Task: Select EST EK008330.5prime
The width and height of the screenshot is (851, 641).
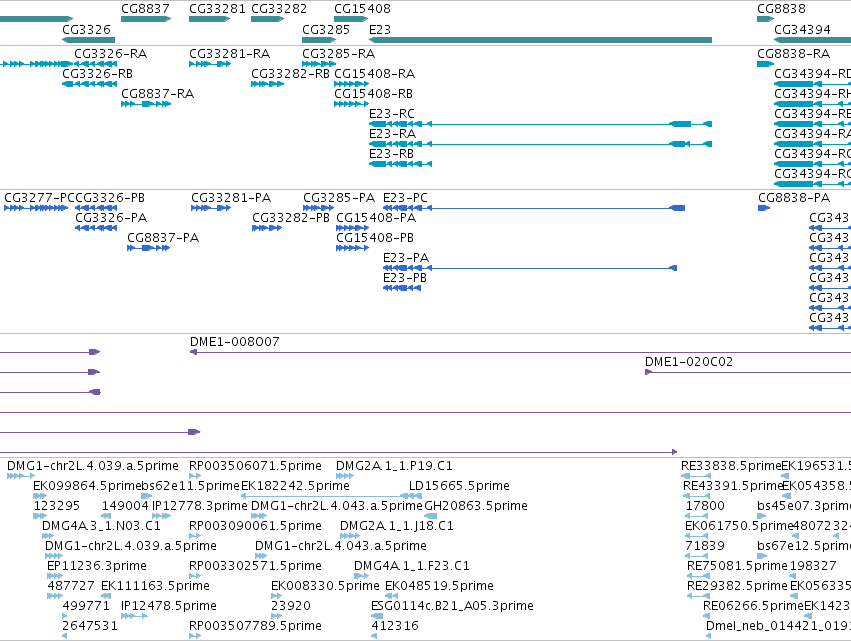Action: [276, 596]
